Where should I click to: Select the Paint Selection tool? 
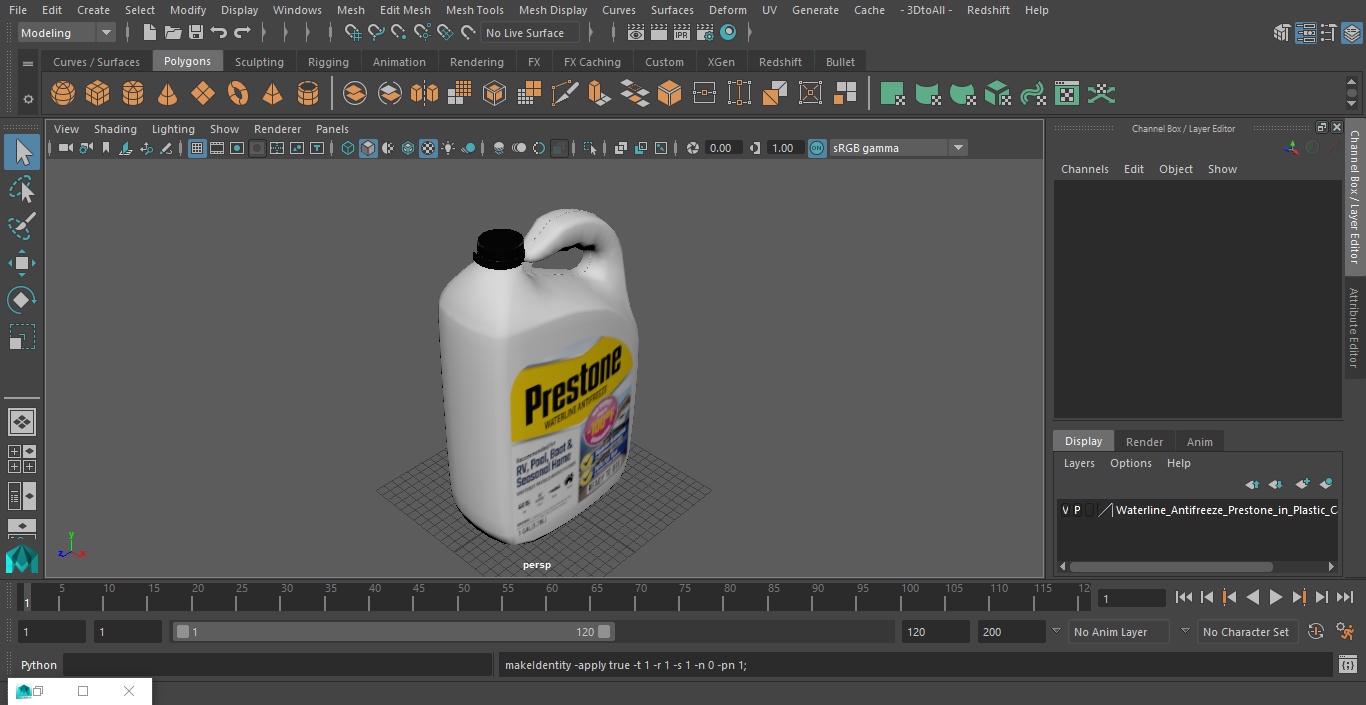tap(21, 226)
